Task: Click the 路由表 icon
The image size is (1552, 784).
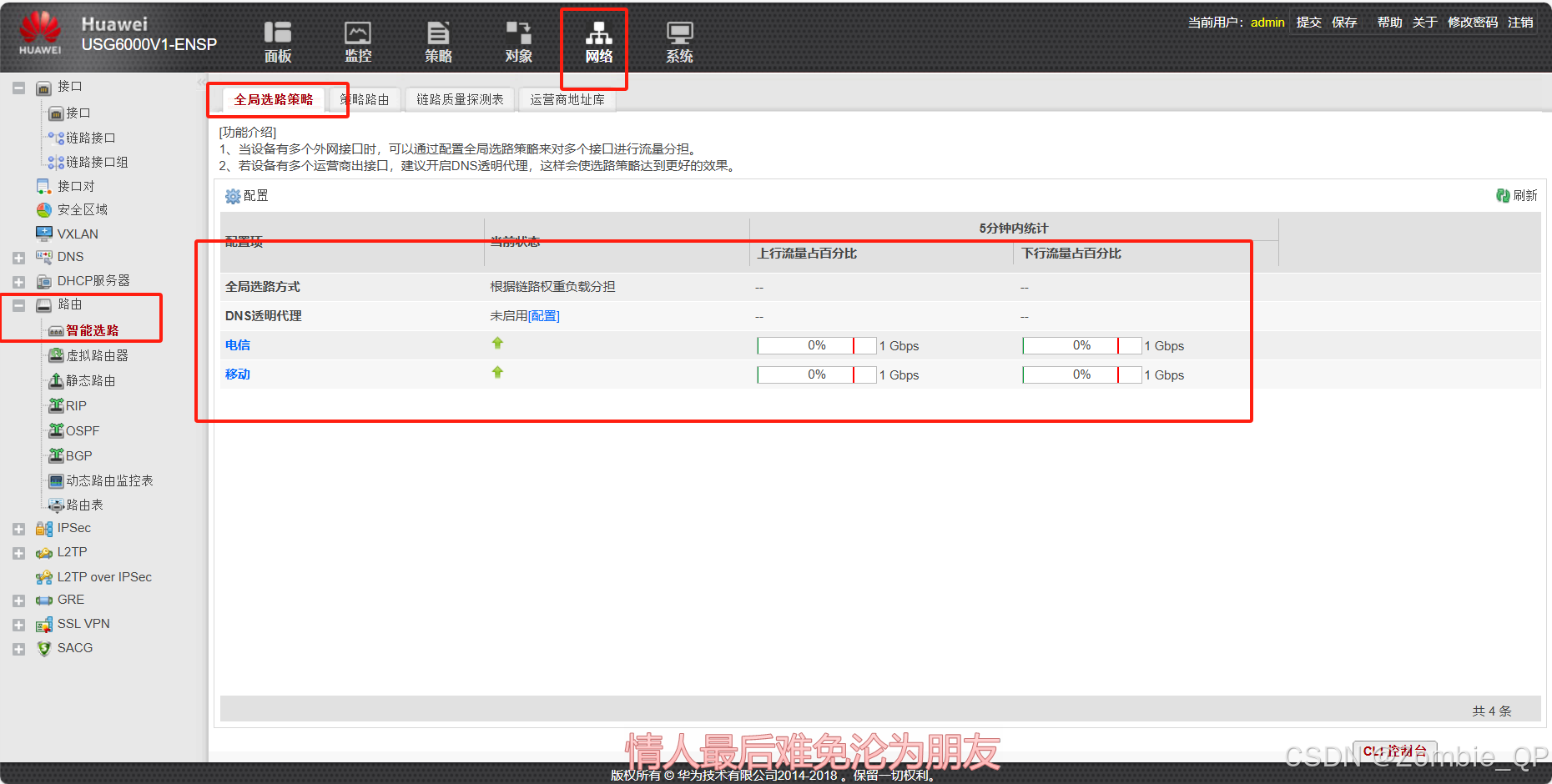Action: point(56,505)
